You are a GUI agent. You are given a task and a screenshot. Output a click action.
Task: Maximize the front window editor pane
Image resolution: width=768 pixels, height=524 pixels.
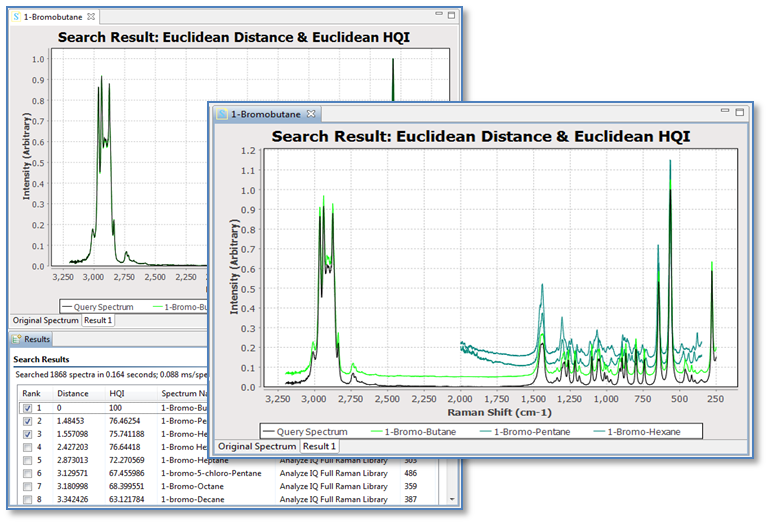tap(740, 112)
